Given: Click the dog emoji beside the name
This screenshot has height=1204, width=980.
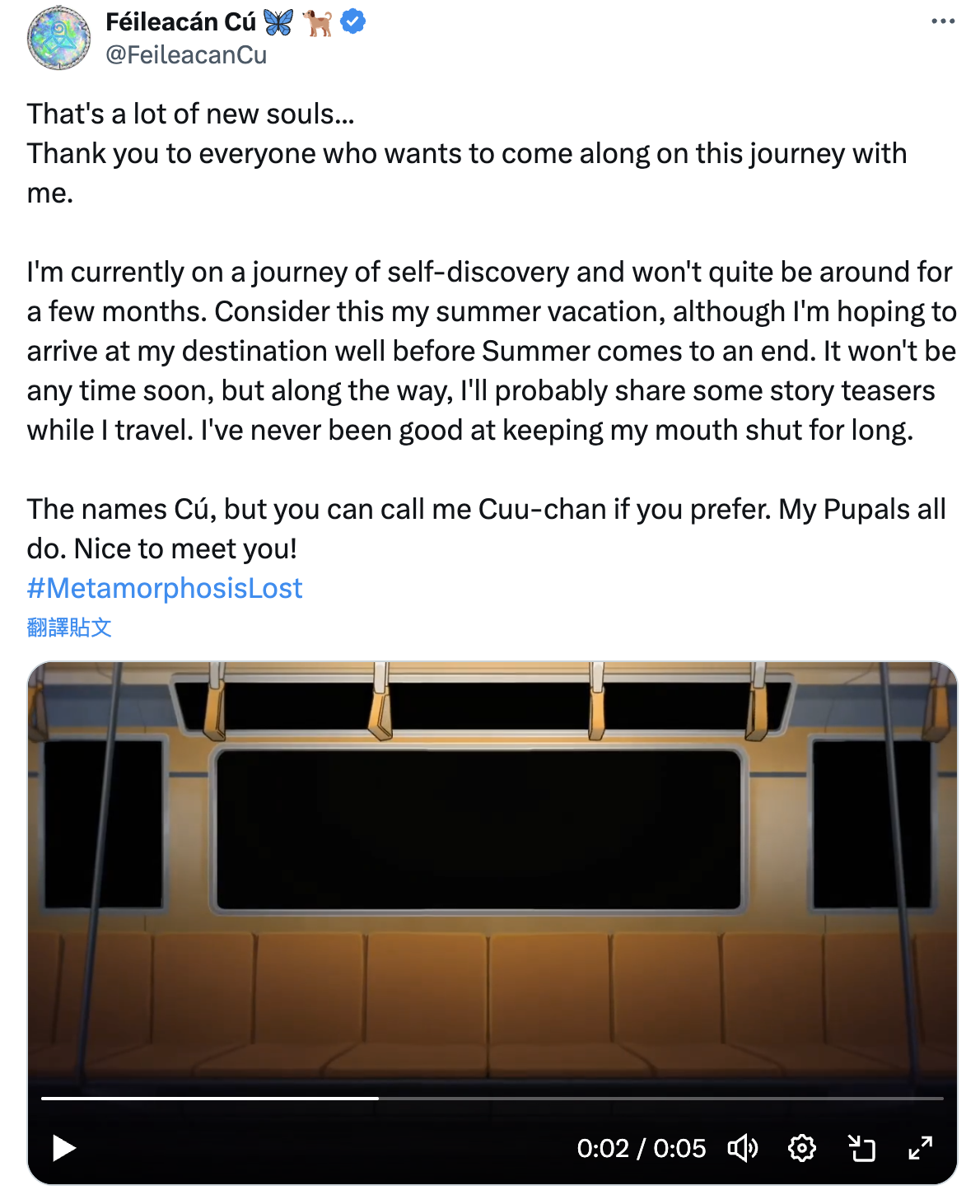Looking at the screenshot, I should pos(318,22).
